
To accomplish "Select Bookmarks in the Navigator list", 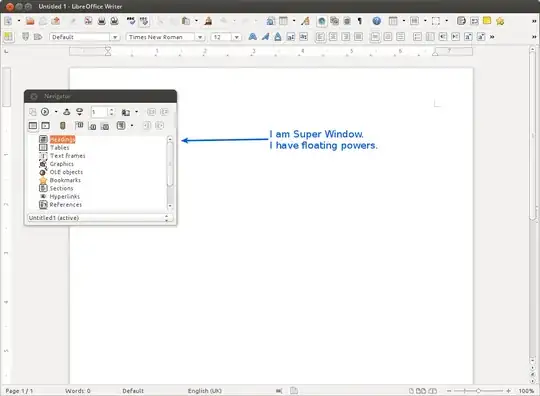I will click(65, 180).
